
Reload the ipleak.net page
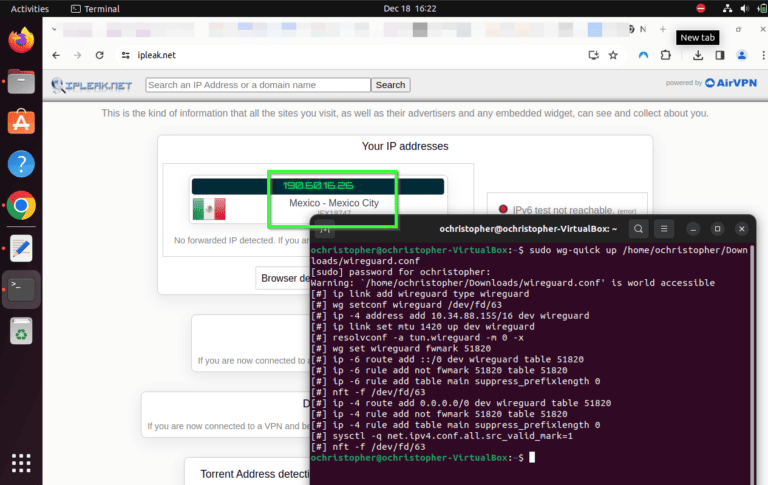coord(99,55)
